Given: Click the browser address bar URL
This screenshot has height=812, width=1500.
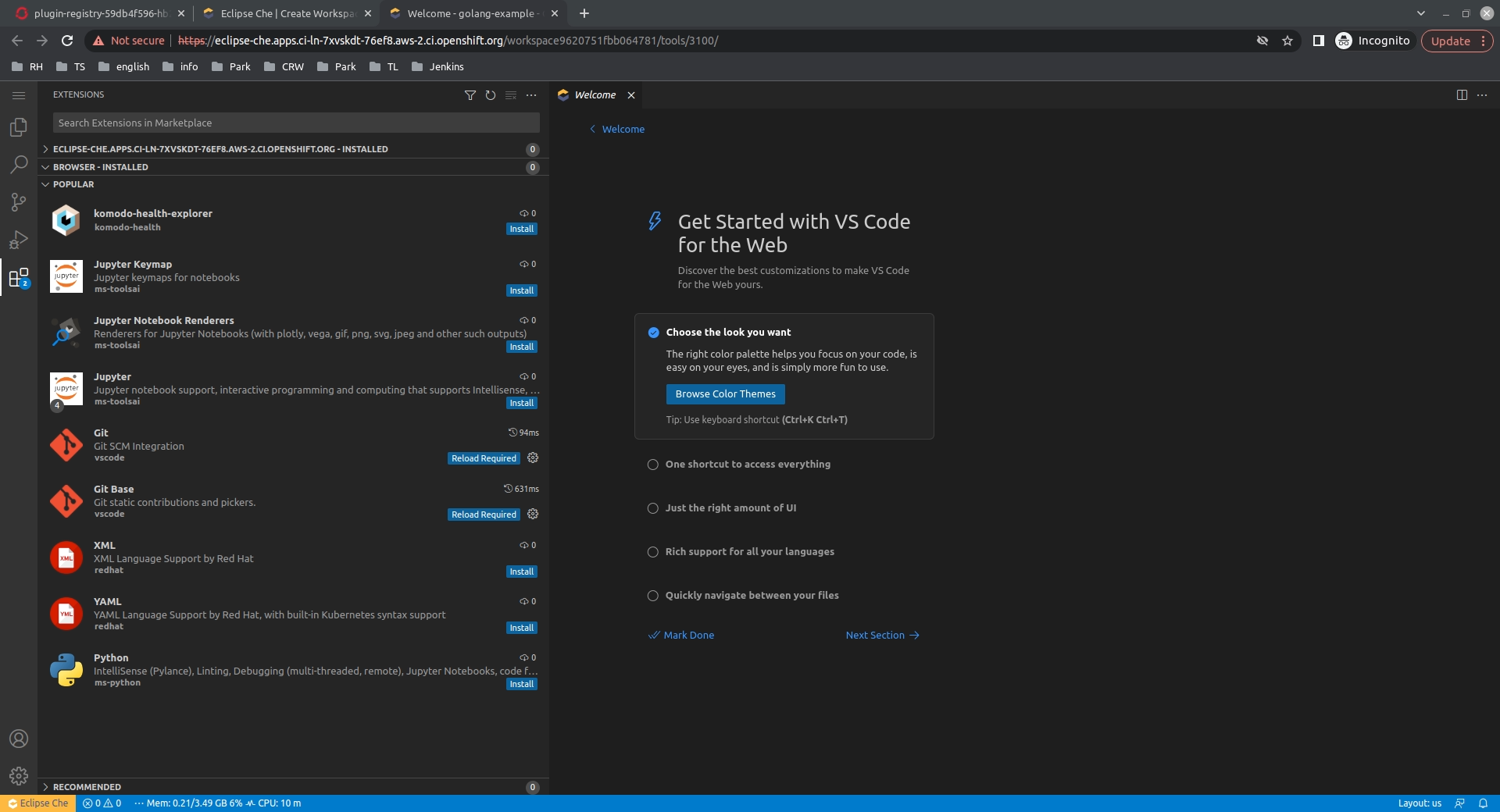Looking at the screenshot, I should [448, 41].
